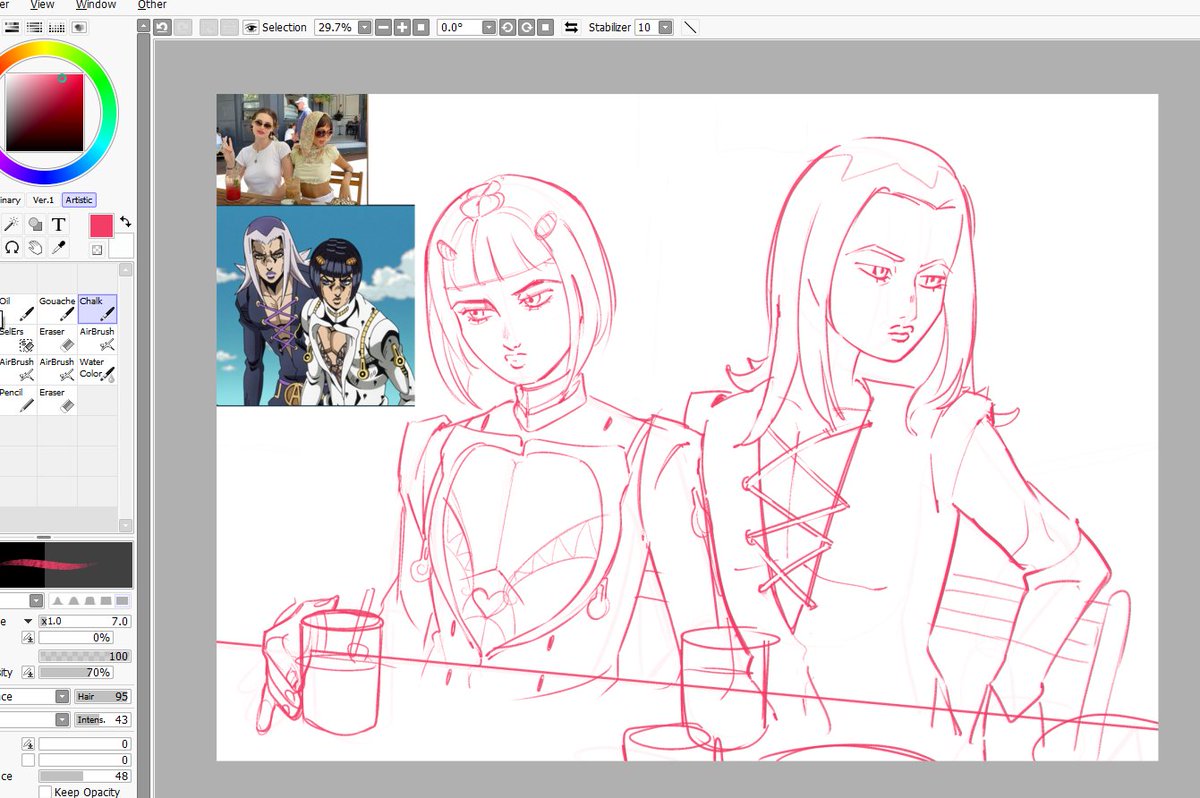
Task: Click the 70% minimum density slider
Action: point(75,672)
